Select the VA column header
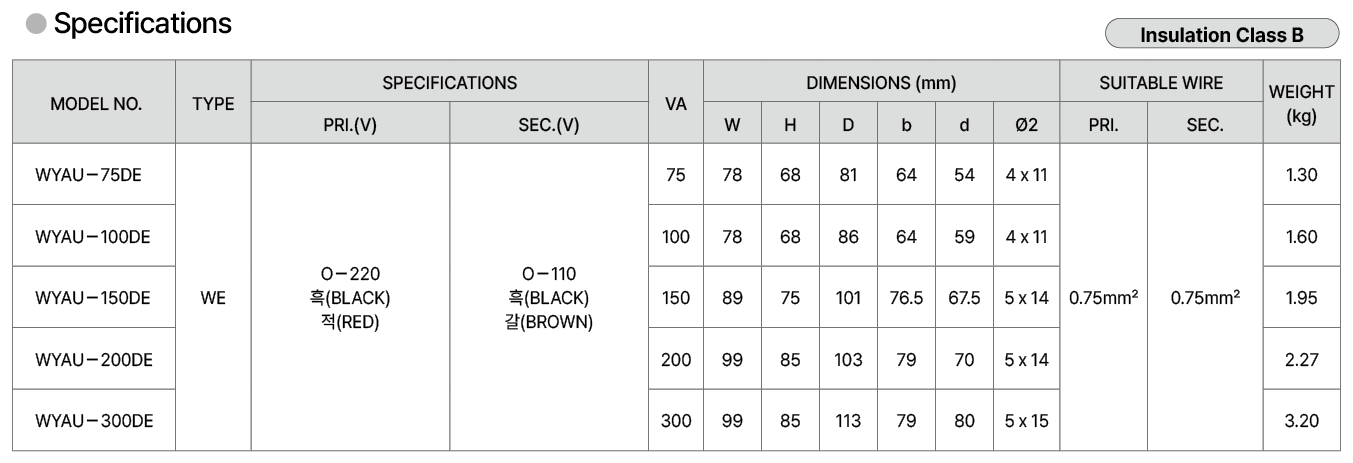Image resolution: width=1353 pixels, height=463 pixels. pos(675,103)
